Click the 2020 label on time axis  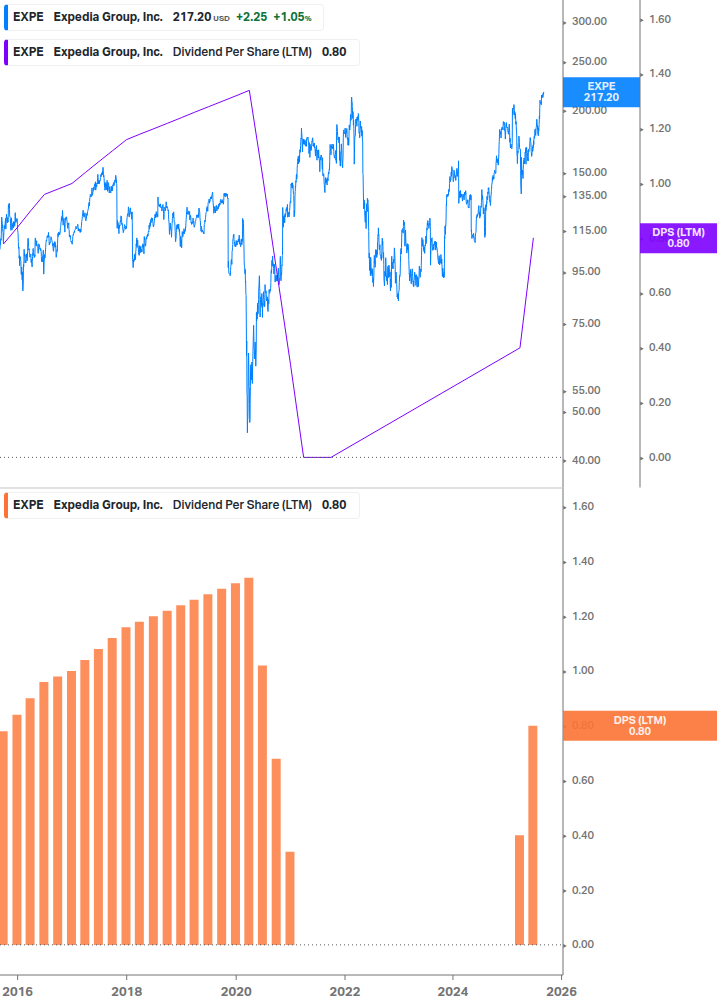236,992
